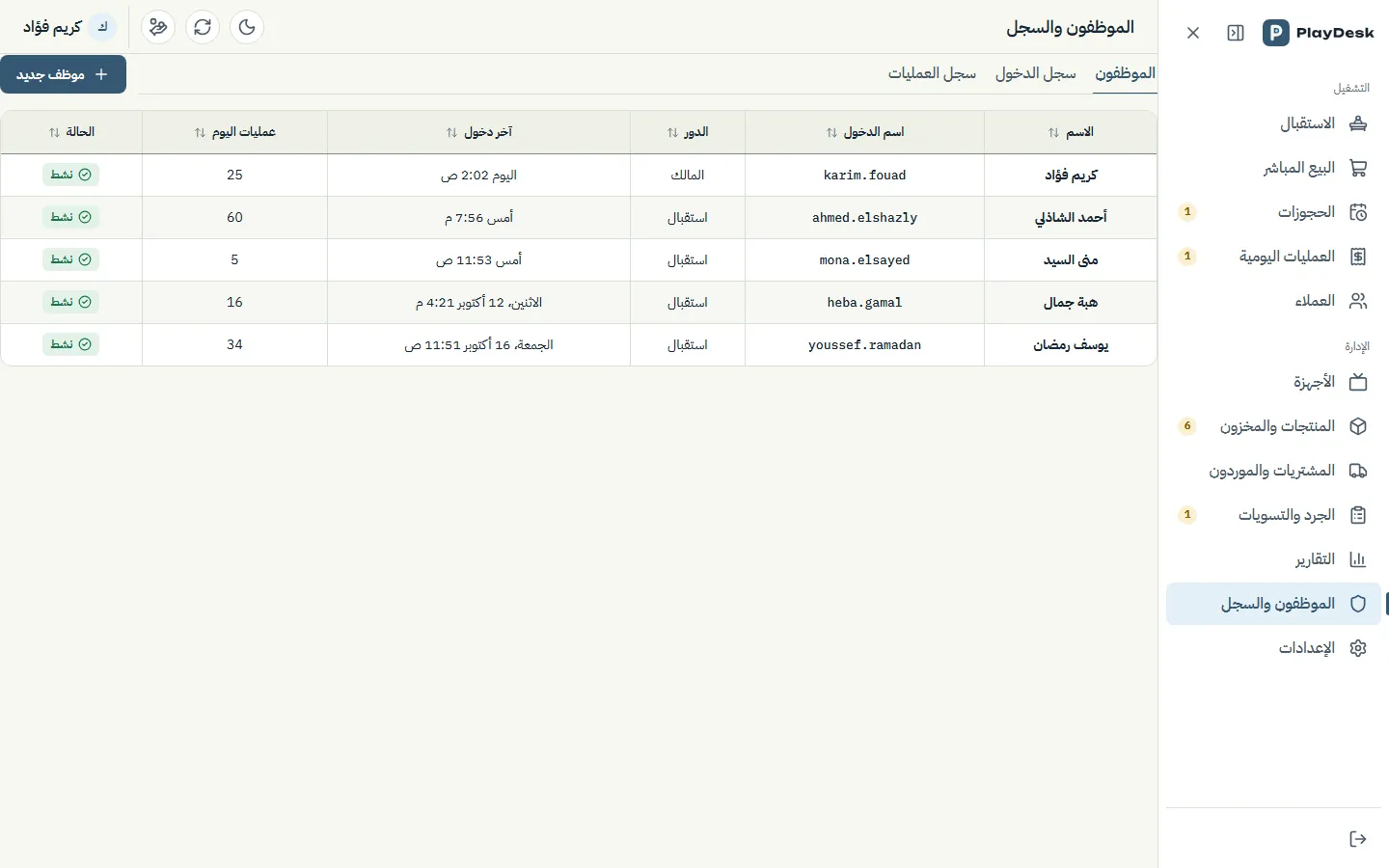
Task: Select الموظفون والسجل in the sidebar
Action: [1273, 604]
